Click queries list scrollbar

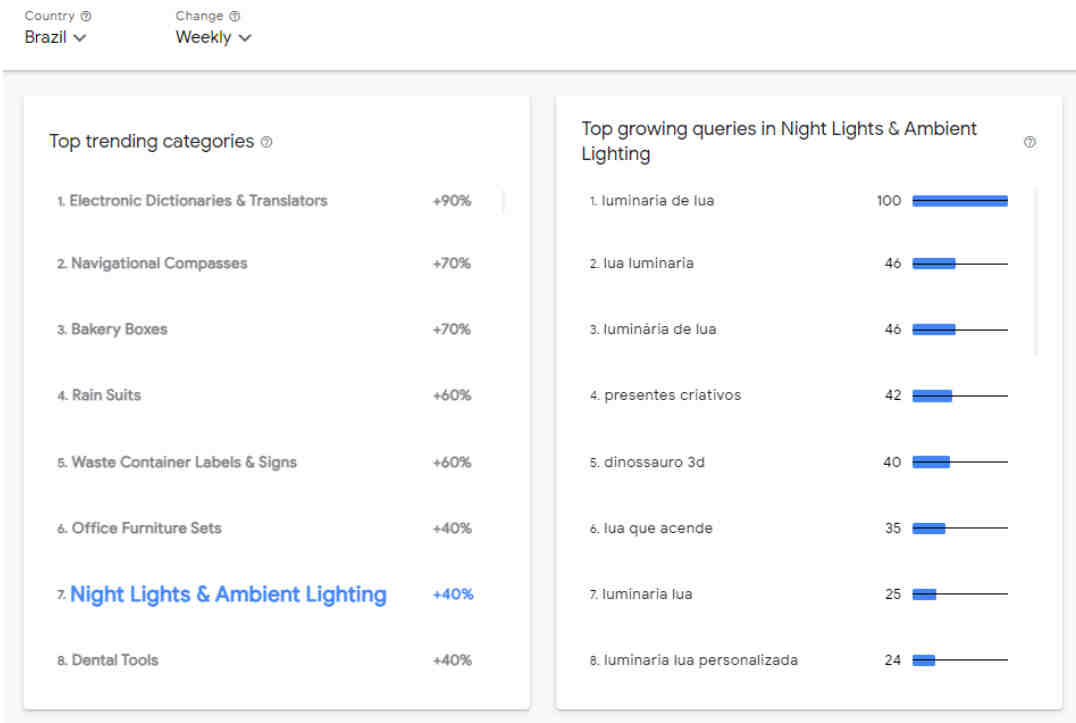coord(1036,271)
